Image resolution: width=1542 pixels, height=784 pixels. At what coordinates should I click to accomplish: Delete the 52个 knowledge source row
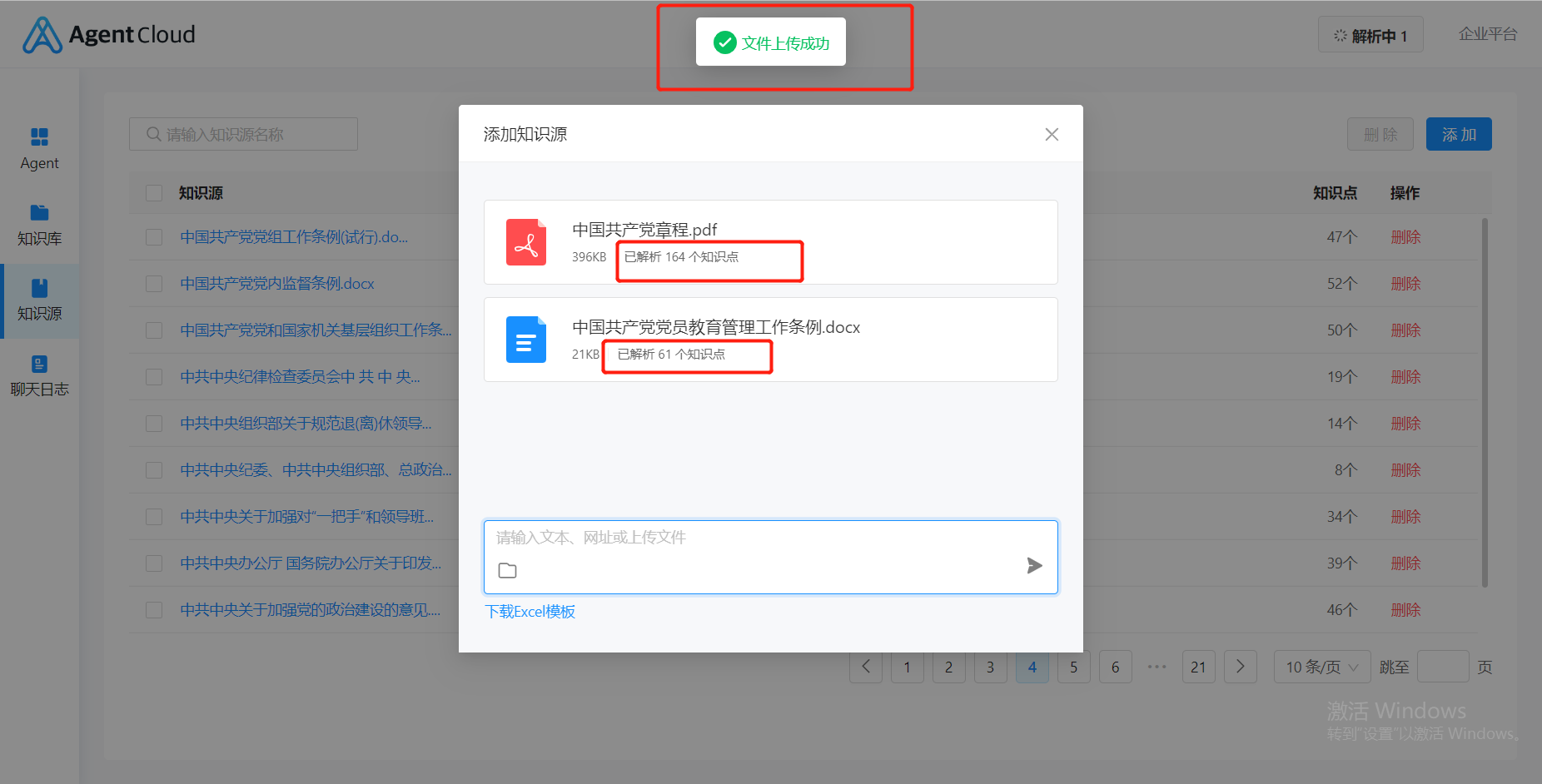1405,284
